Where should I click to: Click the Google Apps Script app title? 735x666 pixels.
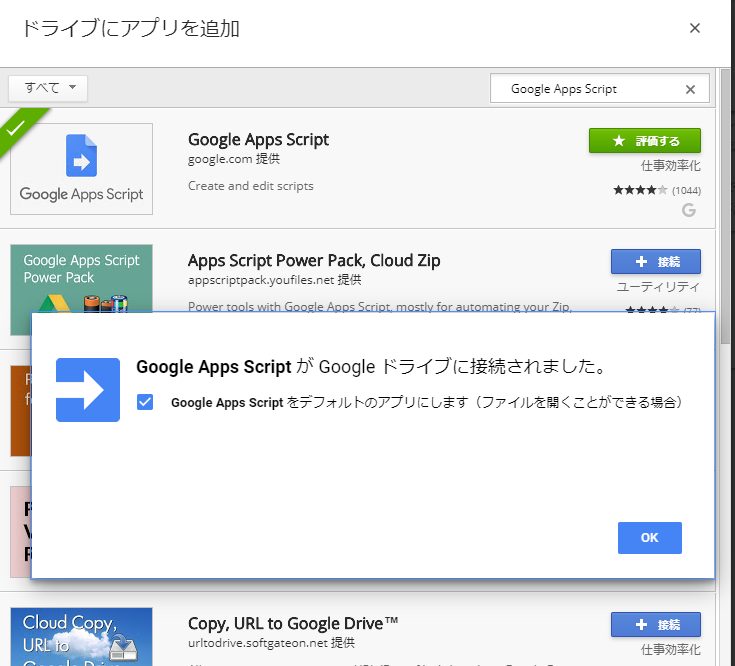[258, 139]
